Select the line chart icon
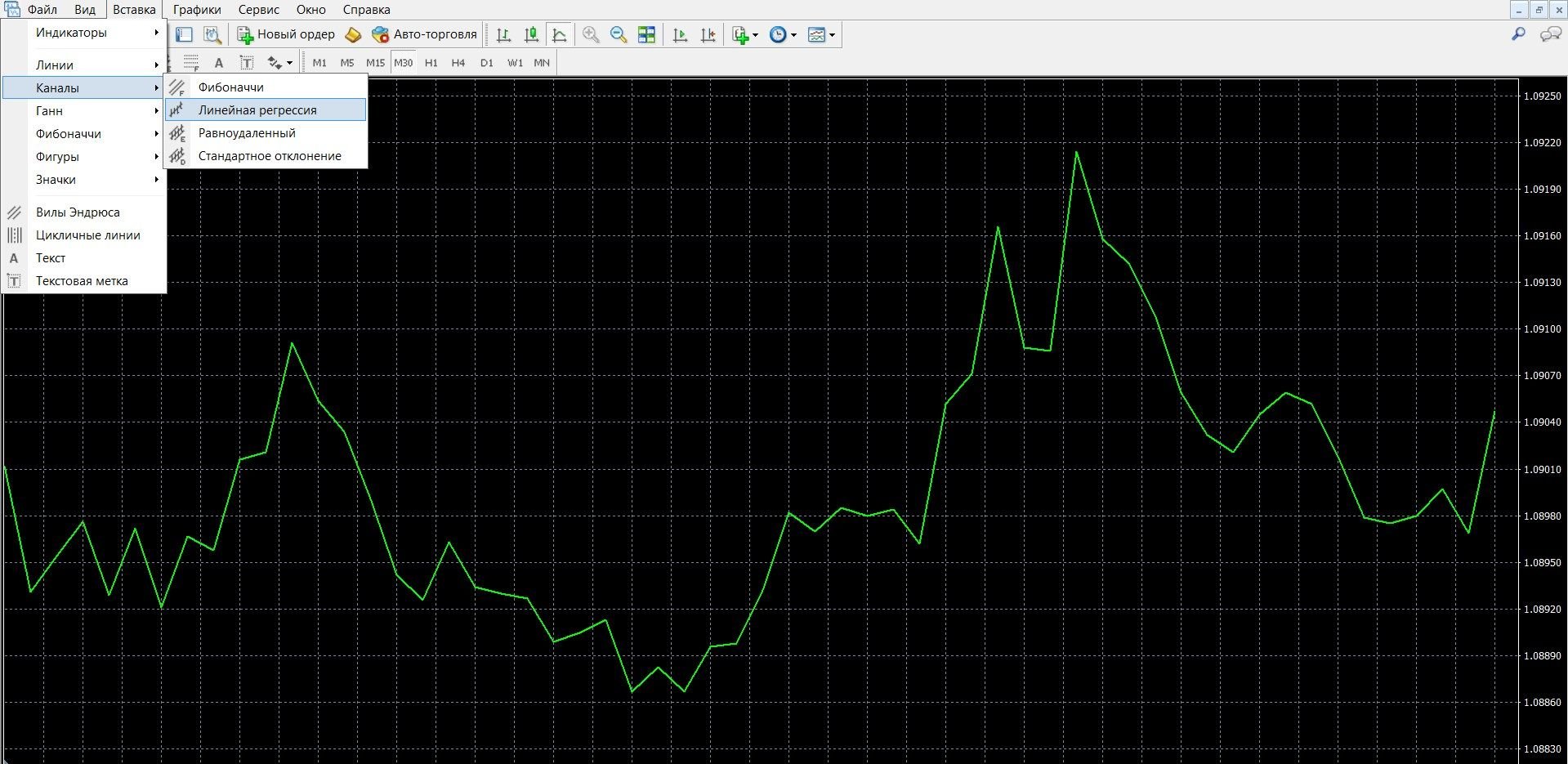 pyautogui.click(x=560, y=34)
